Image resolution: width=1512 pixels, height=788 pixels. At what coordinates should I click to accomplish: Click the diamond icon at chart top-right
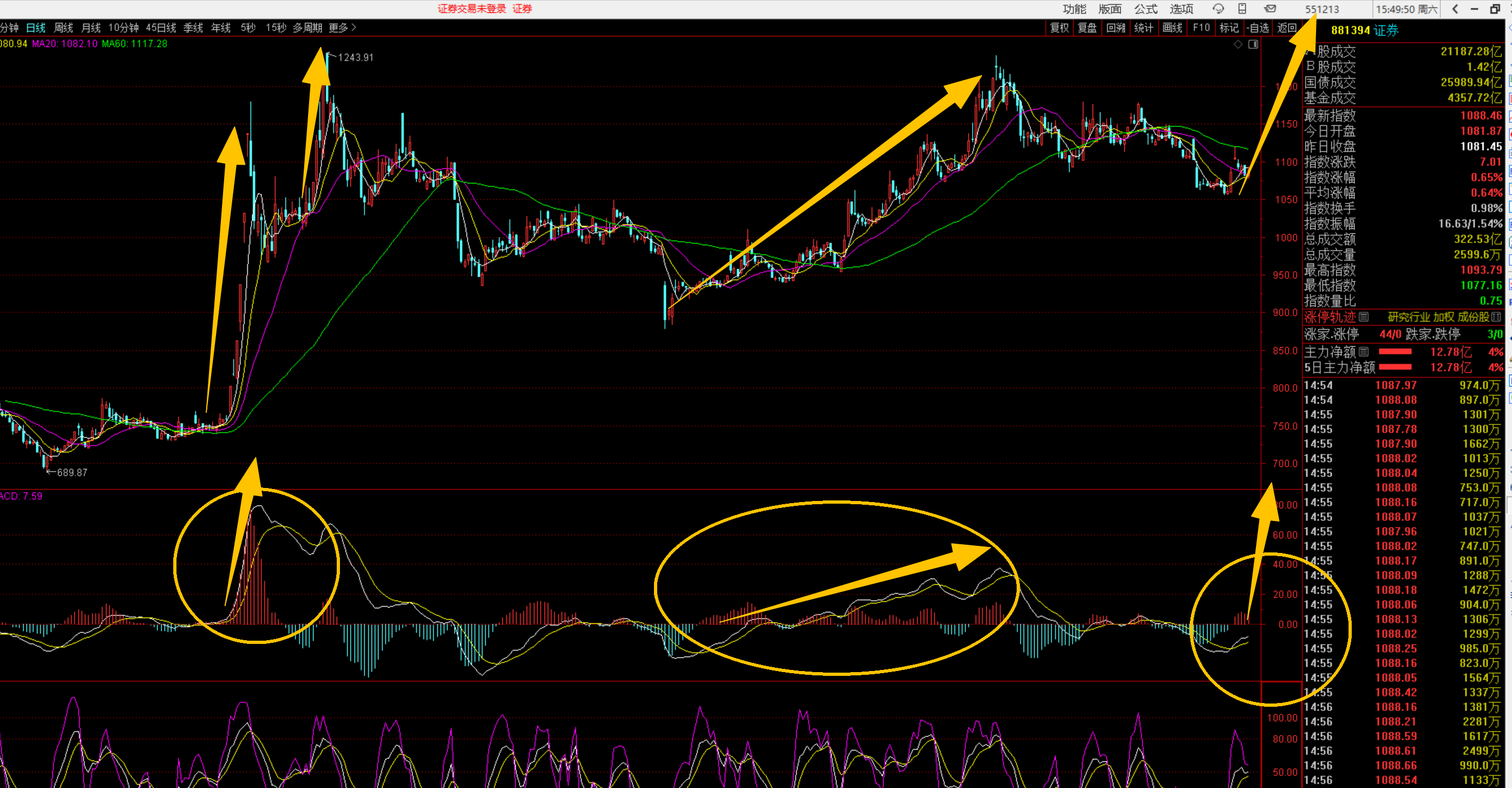point(1238,44)
